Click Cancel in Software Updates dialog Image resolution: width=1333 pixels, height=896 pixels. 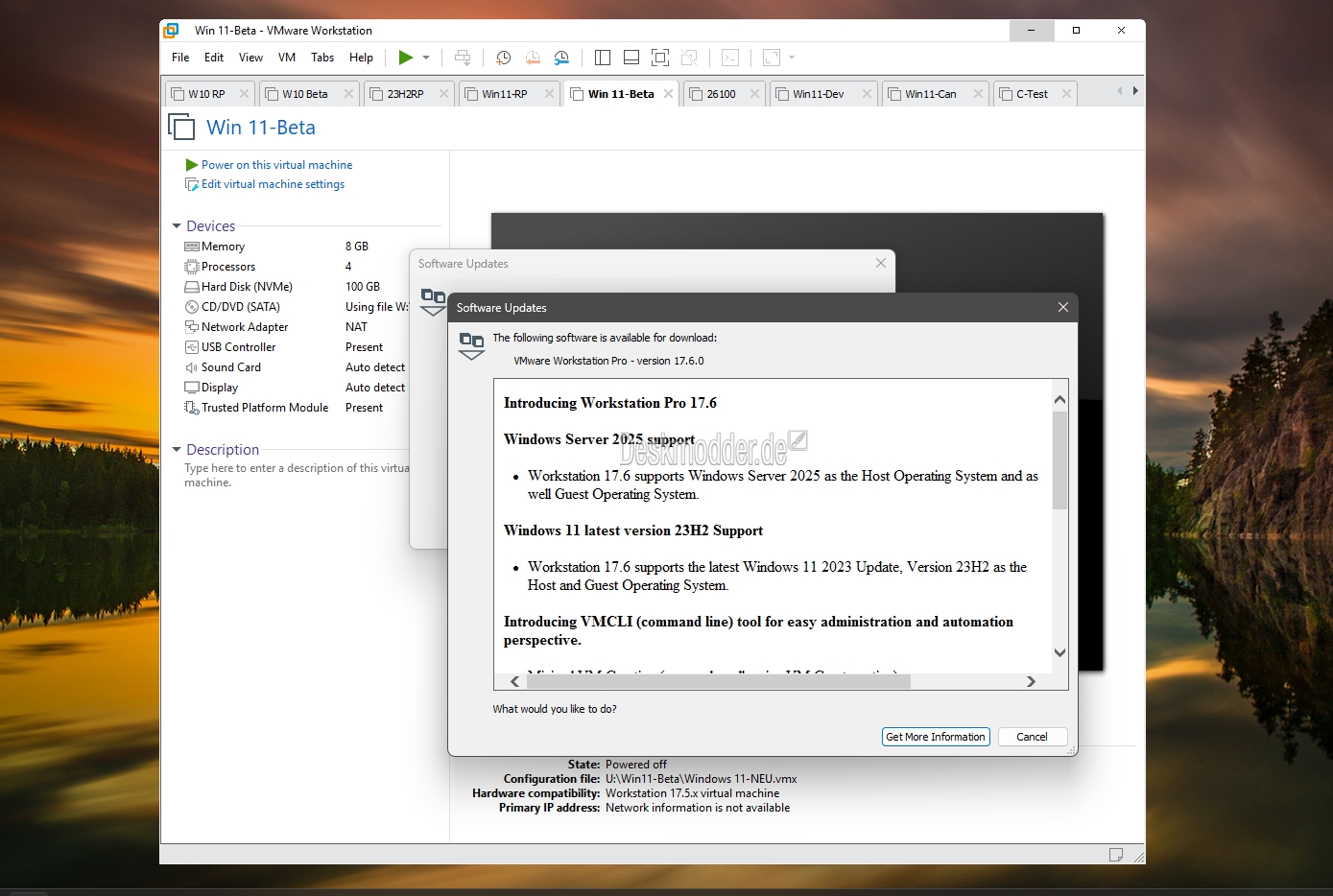pyautogui.click(x=1032, y=737)
